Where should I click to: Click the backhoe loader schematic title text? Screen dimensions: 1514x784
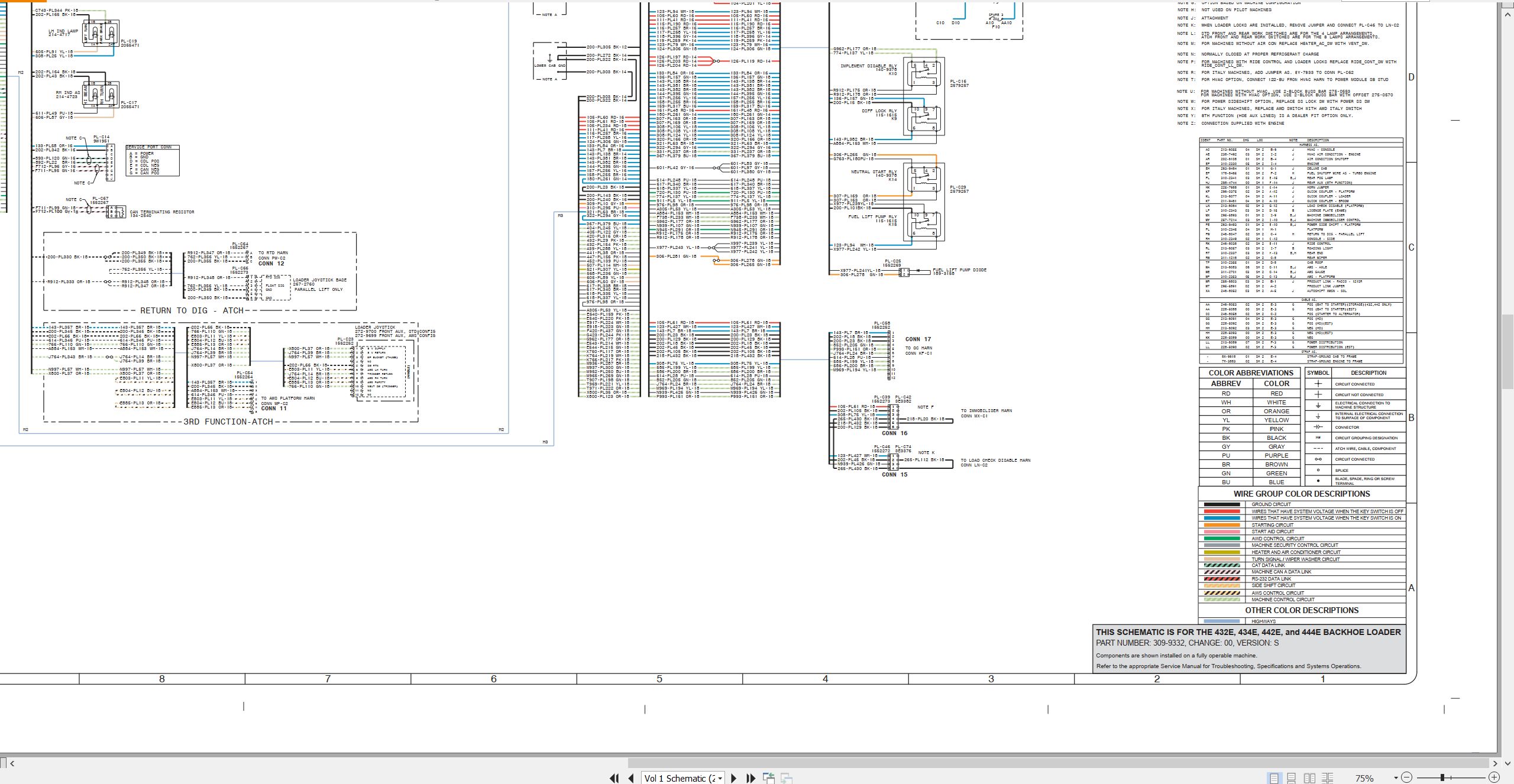[1248, 632]
